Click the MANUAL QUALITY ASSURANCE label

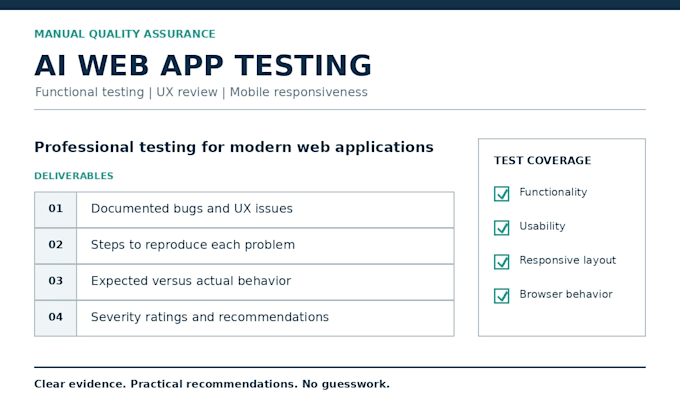(x=125, y=34)
